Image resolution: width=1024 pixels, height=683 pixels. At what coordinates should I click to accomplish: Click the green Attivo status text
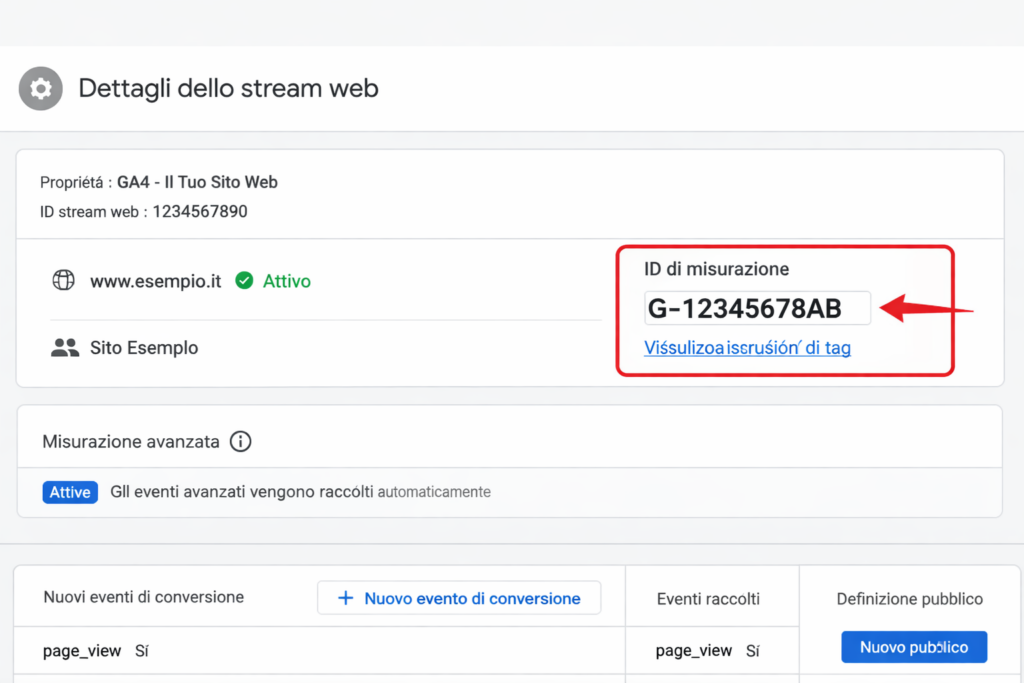pos(287,281)
